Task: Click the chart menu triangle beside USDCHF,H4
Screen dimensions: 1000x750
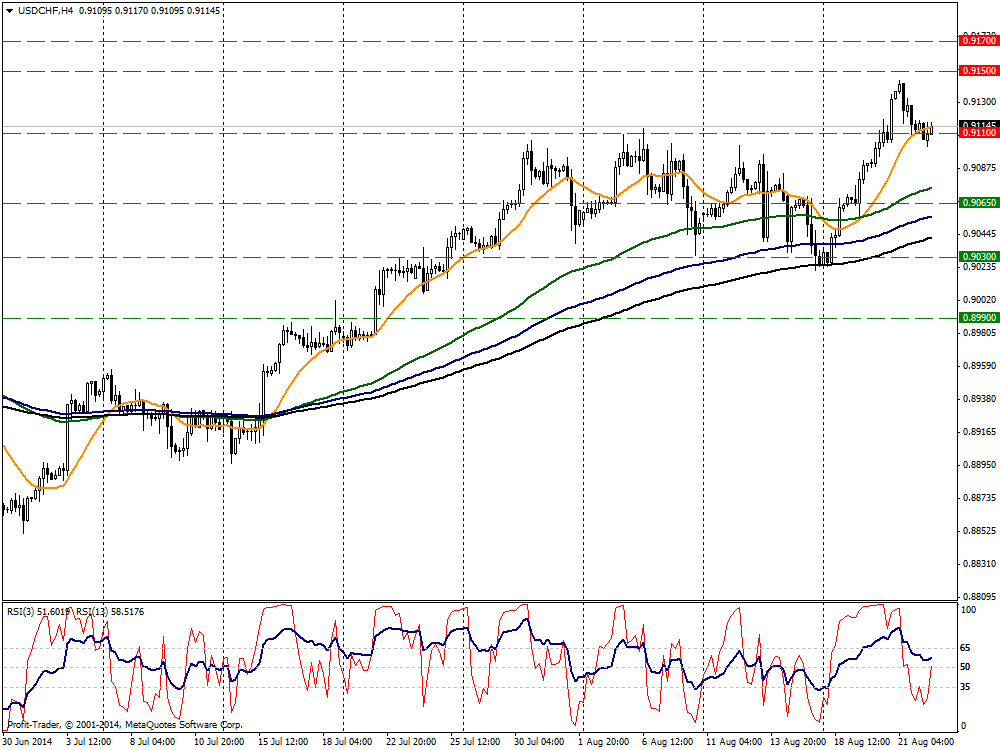Action: tap(9, 11)
